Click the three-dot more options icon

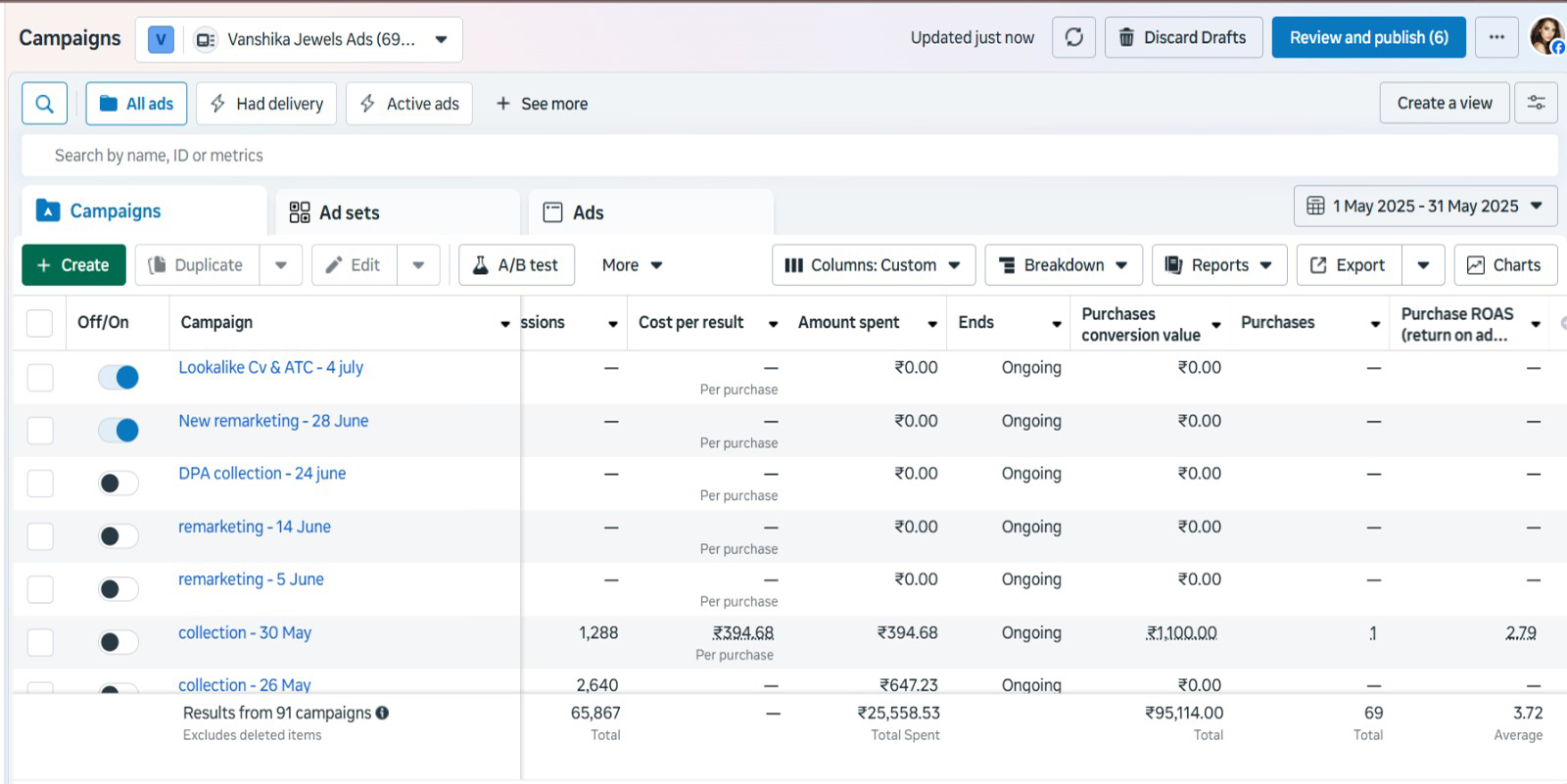coord(1496,37)
